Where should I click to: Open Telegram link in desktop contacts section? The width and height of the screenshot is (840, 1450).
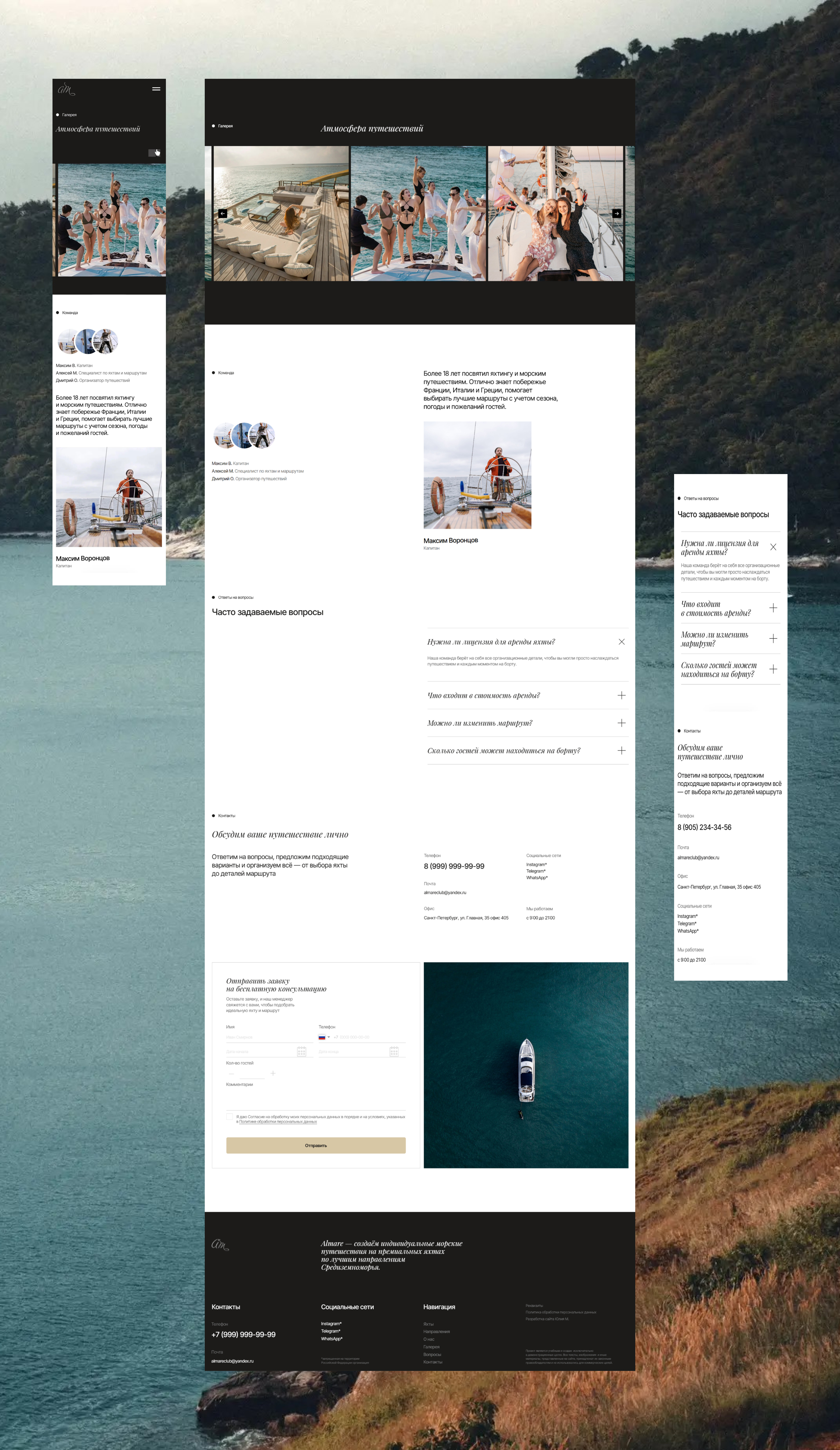pos(536,871)
